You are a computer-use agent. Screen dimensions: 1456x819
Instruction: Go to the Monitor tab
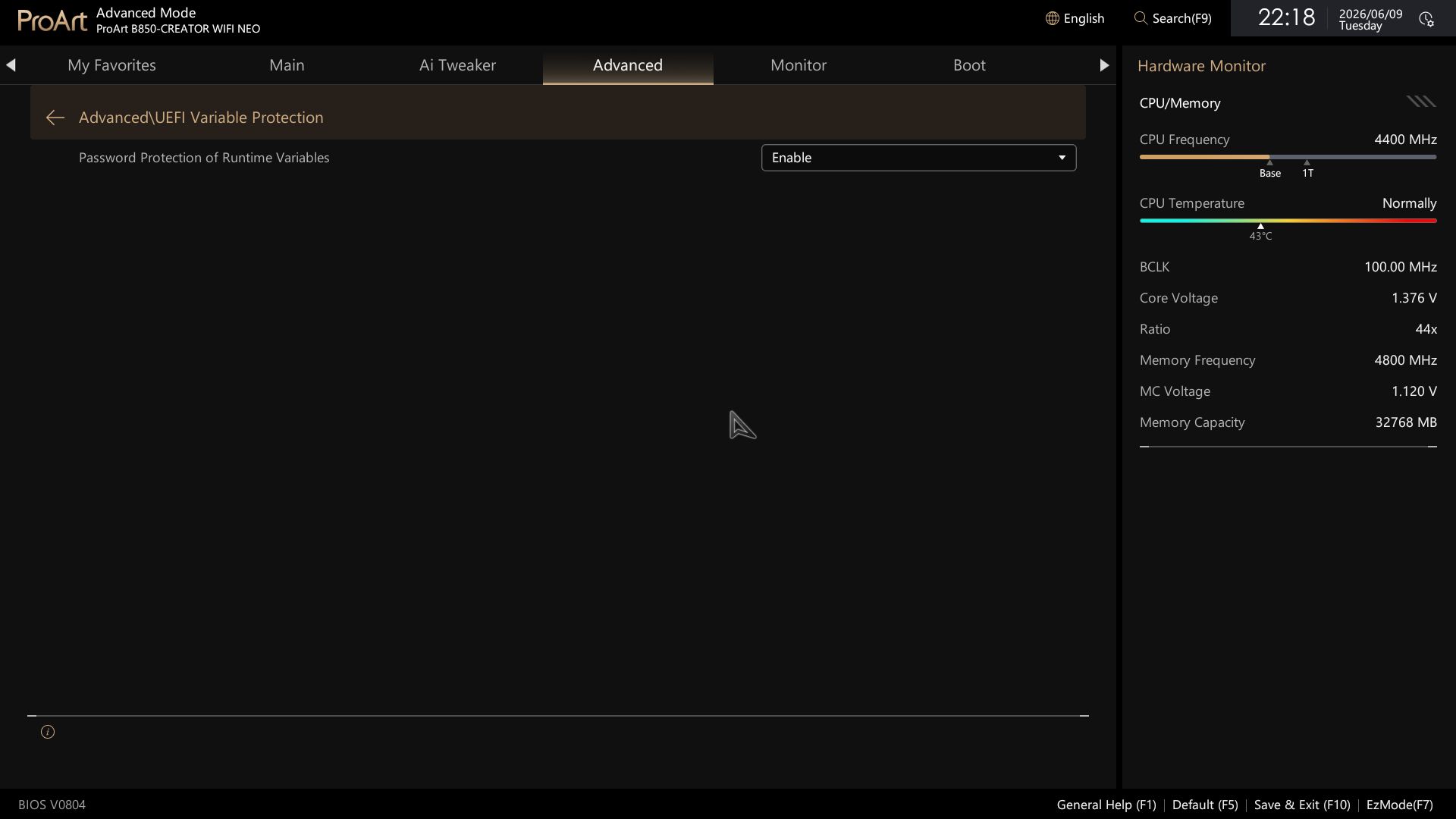point(799,65)
